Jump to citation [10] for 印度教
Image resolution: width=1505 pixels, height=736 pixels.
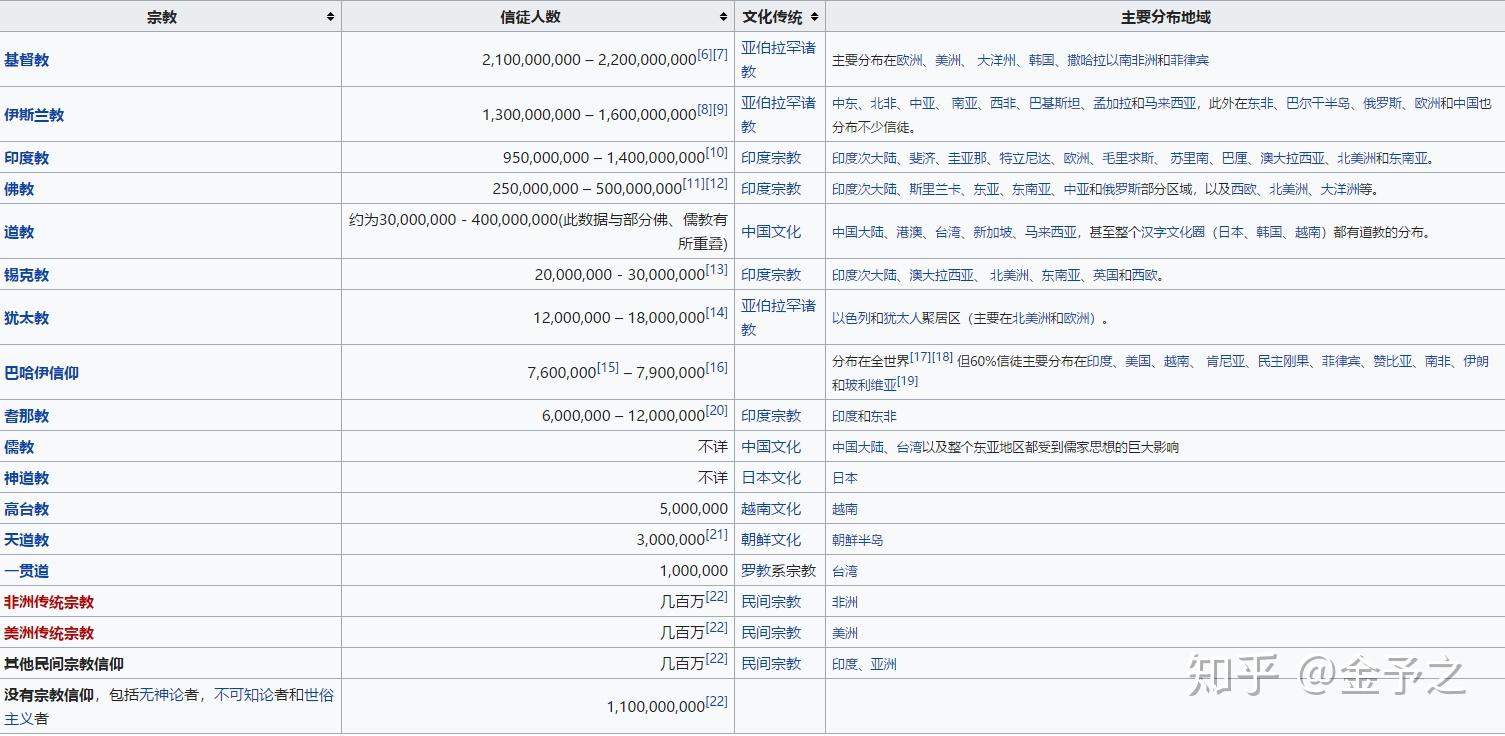(717, 152)
